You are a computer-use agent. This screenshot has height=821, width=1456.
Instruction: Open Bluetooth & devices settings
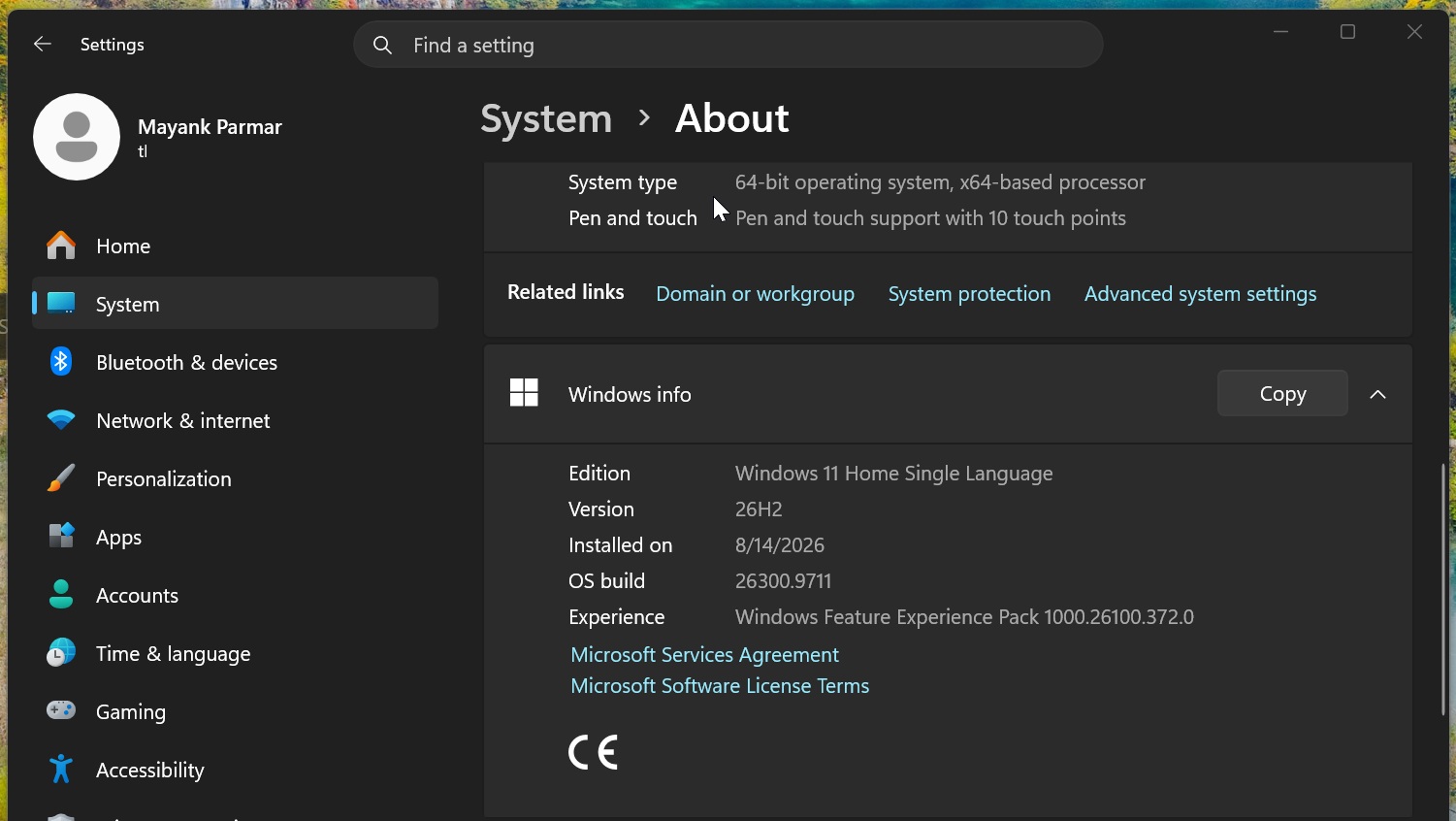click(x=235, y=362)
